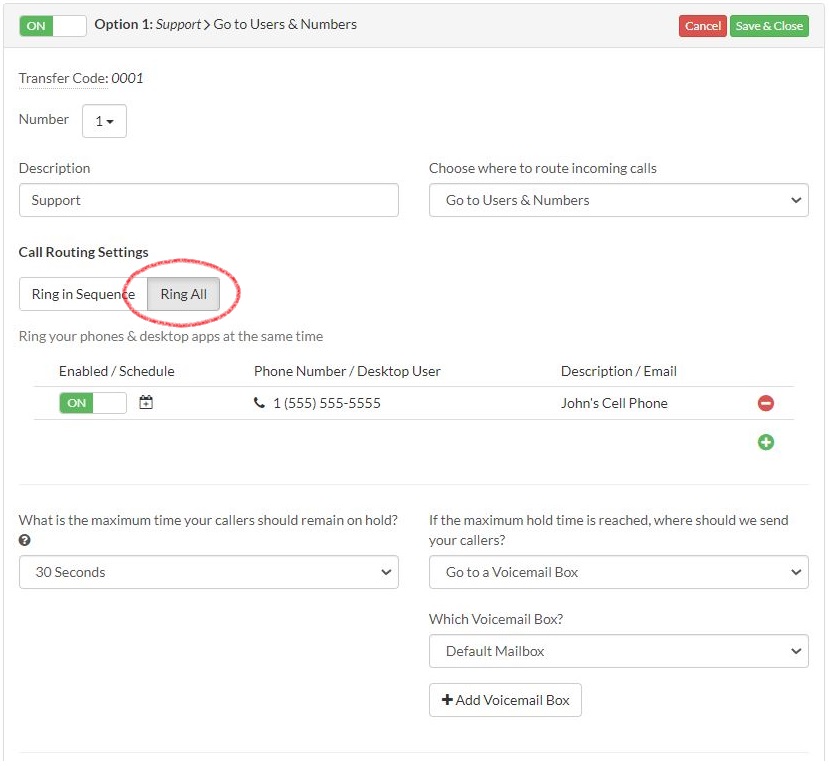Expand the Go to Users & Numbers dropdown

click(x=618, y=200)
